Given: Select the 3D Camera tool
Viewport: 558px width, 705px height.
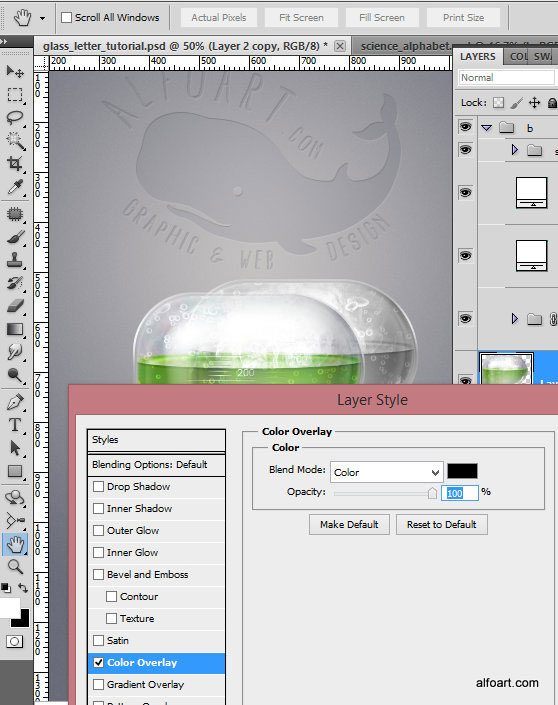Looking at the screenshot, I should coord(15,521).
